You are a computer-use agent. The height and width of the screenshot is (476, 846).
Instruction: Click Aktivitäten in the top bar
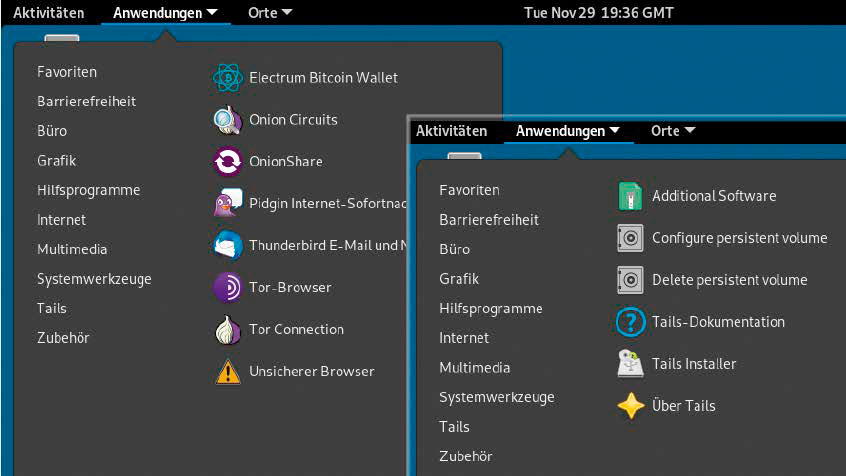pyautogui.click(x=49, y=13)
